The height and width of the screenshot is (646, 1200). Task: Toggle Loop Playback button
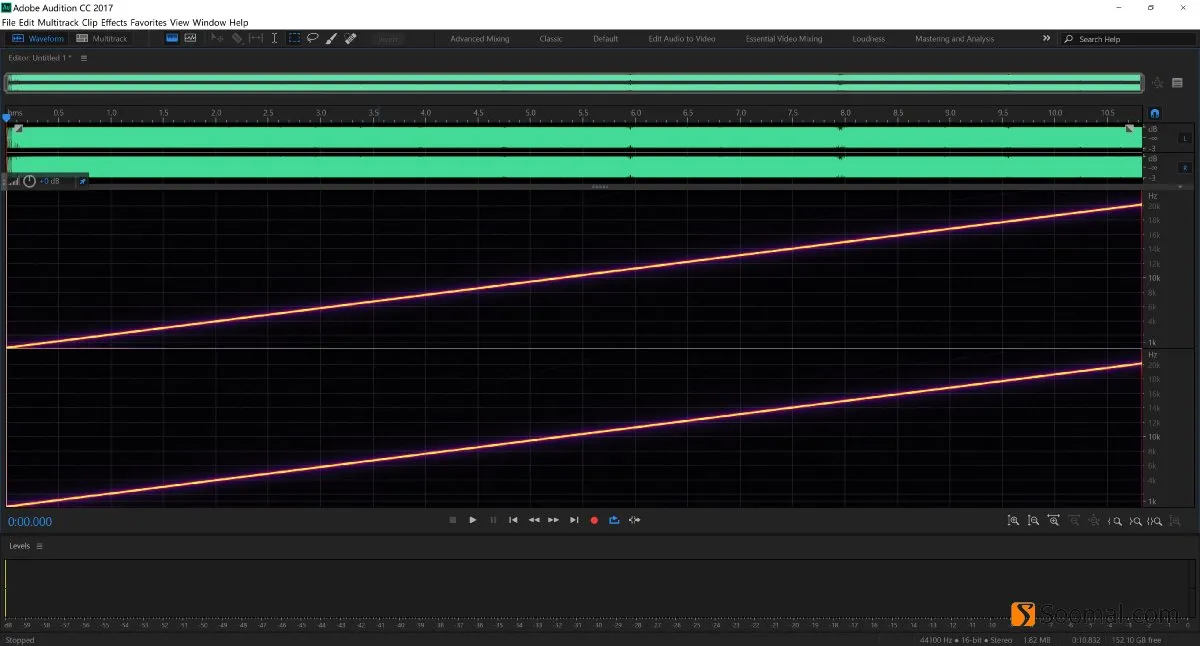pyautogui.click(x=614, y=520)
